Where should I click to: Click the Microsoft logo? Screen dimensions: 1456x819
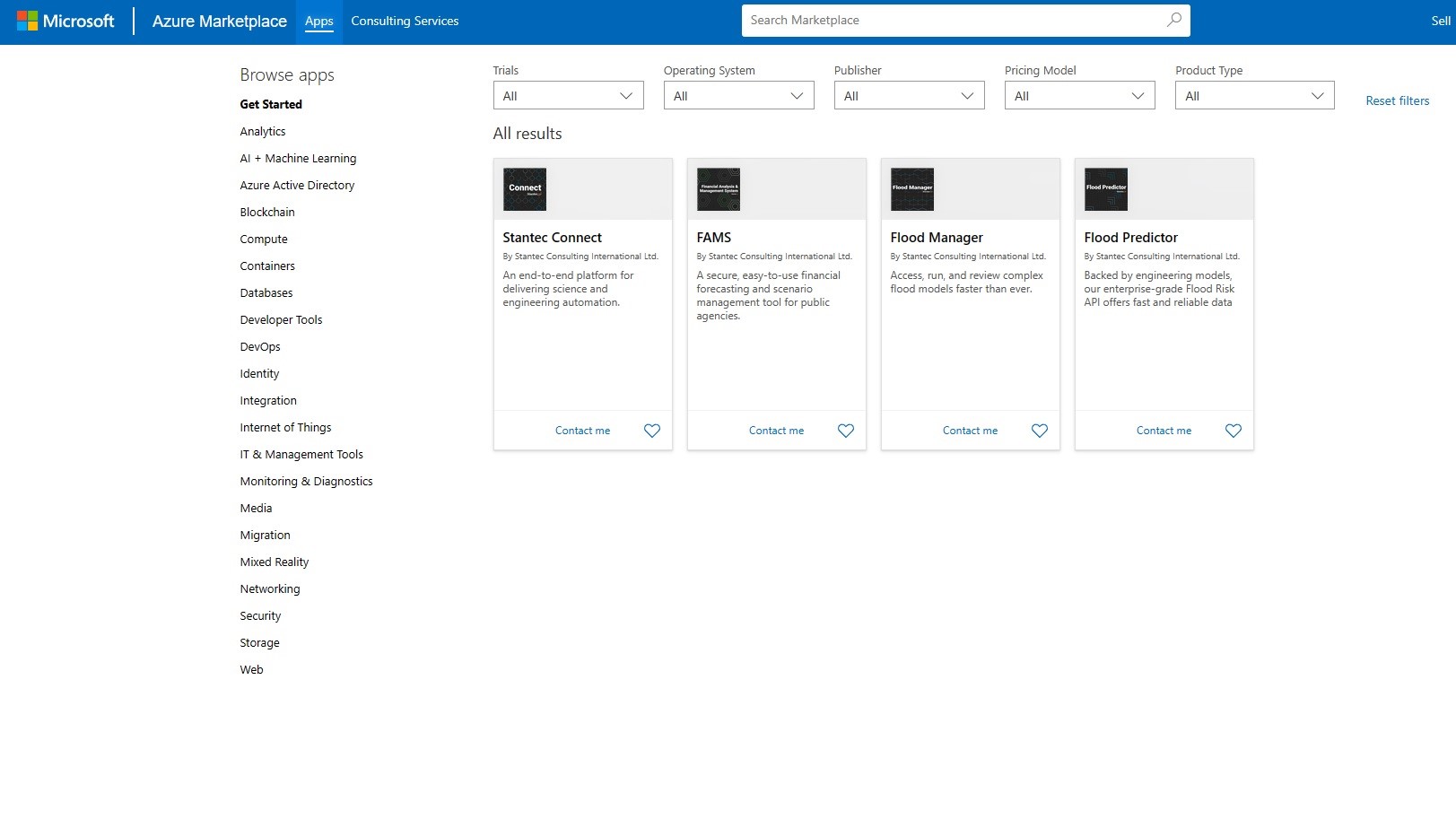pos(65,21)
